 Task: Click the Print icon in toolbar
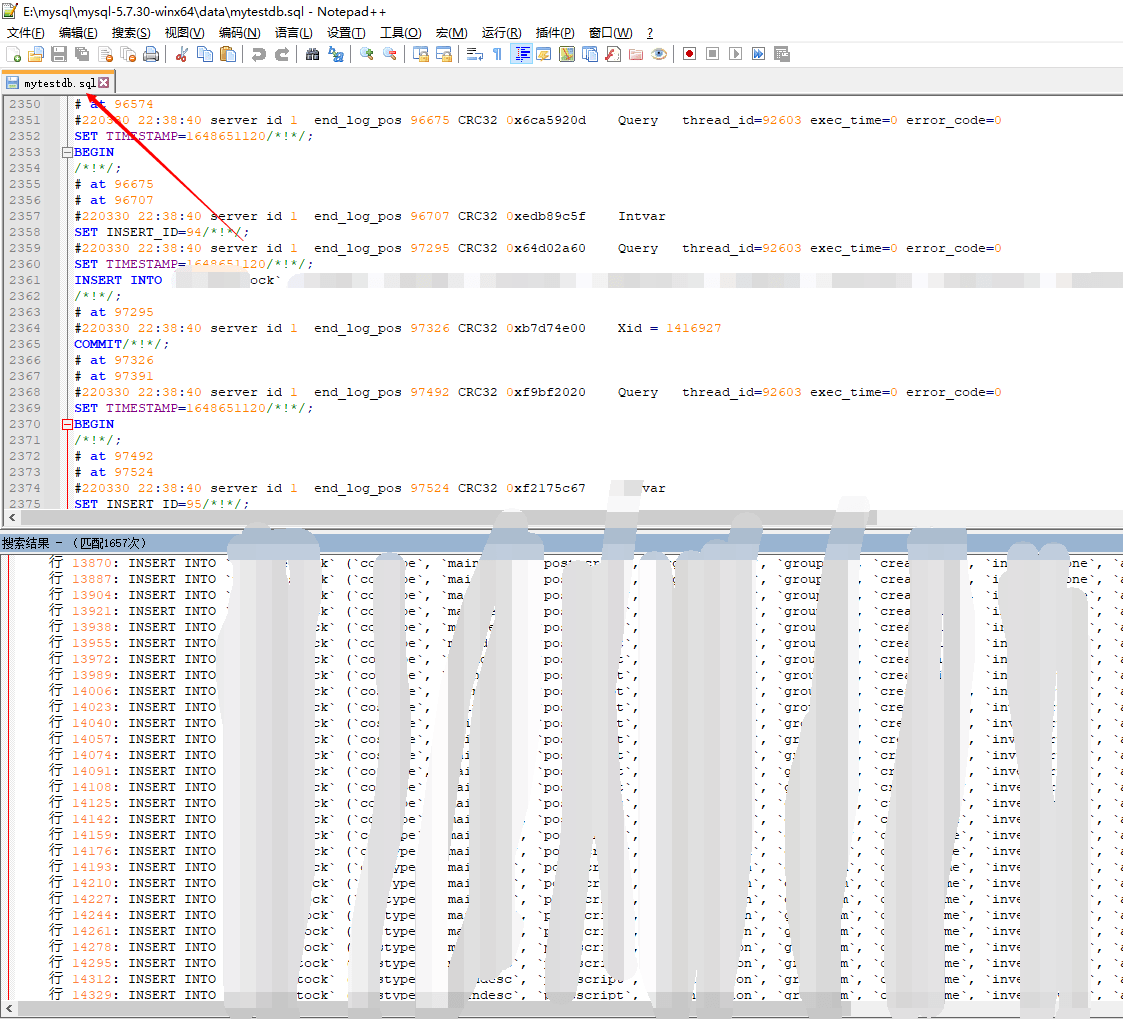coord(151,54)
